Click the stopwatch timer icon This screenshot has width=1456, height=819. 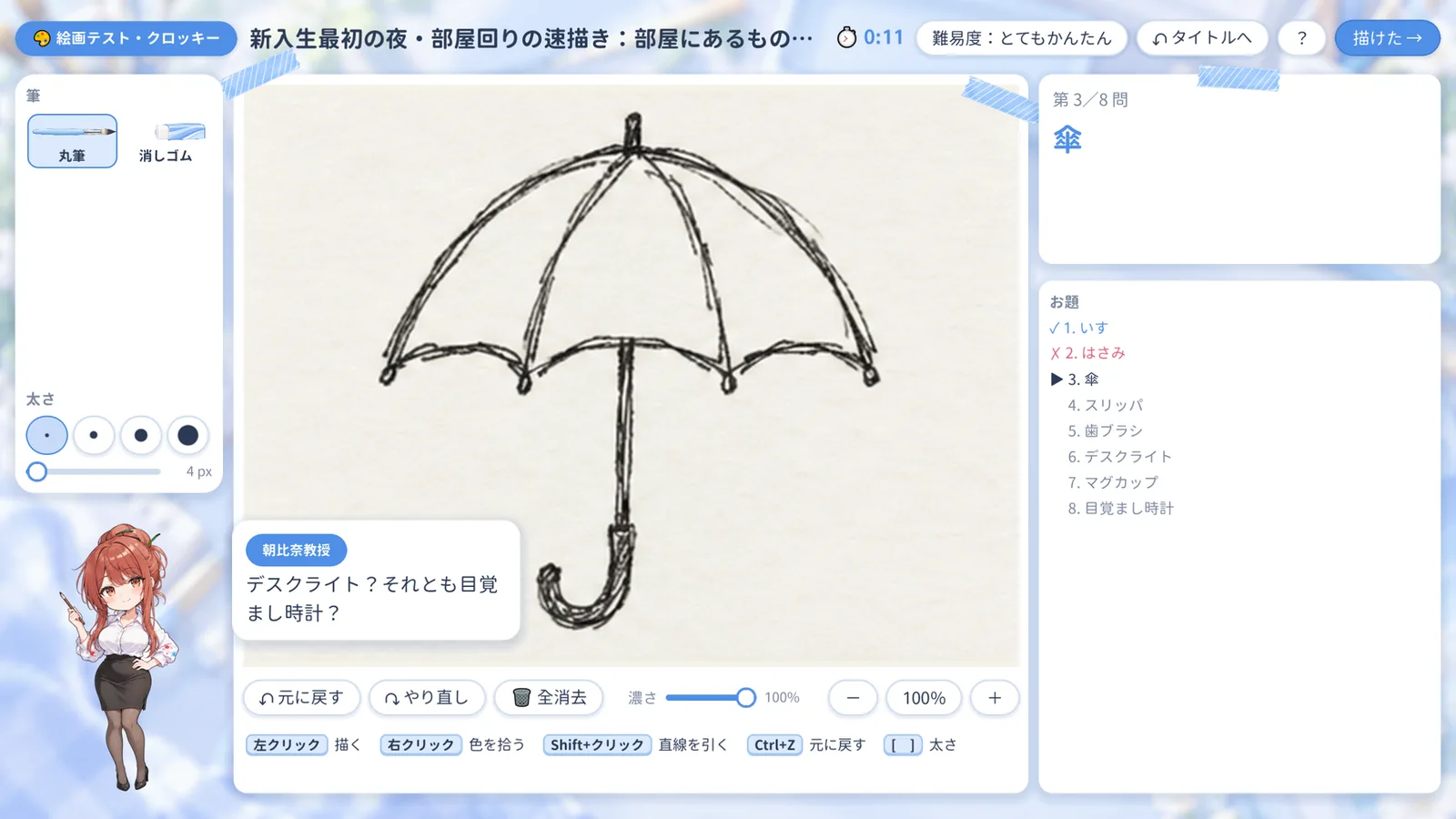pyautogui.click(x=846, y=37)
